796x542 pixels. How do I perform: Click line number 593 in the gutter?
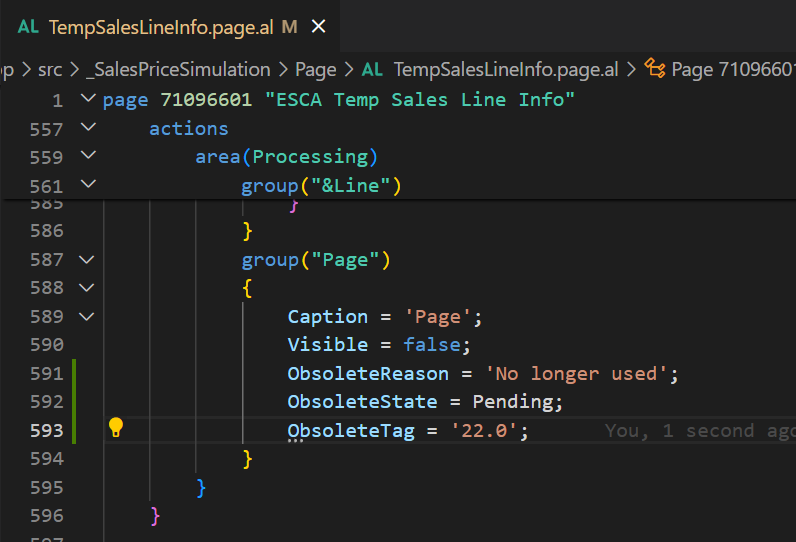[x=47, y=430]
